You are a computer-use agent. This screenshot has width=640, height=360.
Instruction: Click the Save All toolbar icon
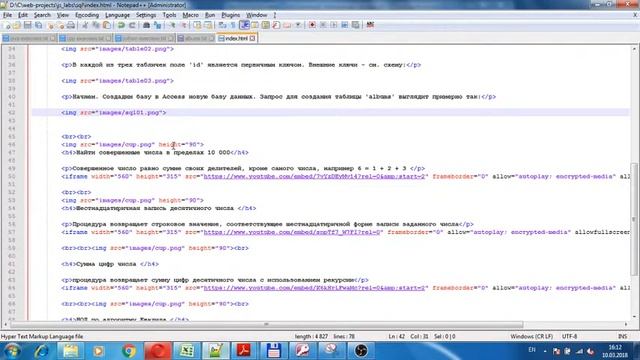(39, 25)
